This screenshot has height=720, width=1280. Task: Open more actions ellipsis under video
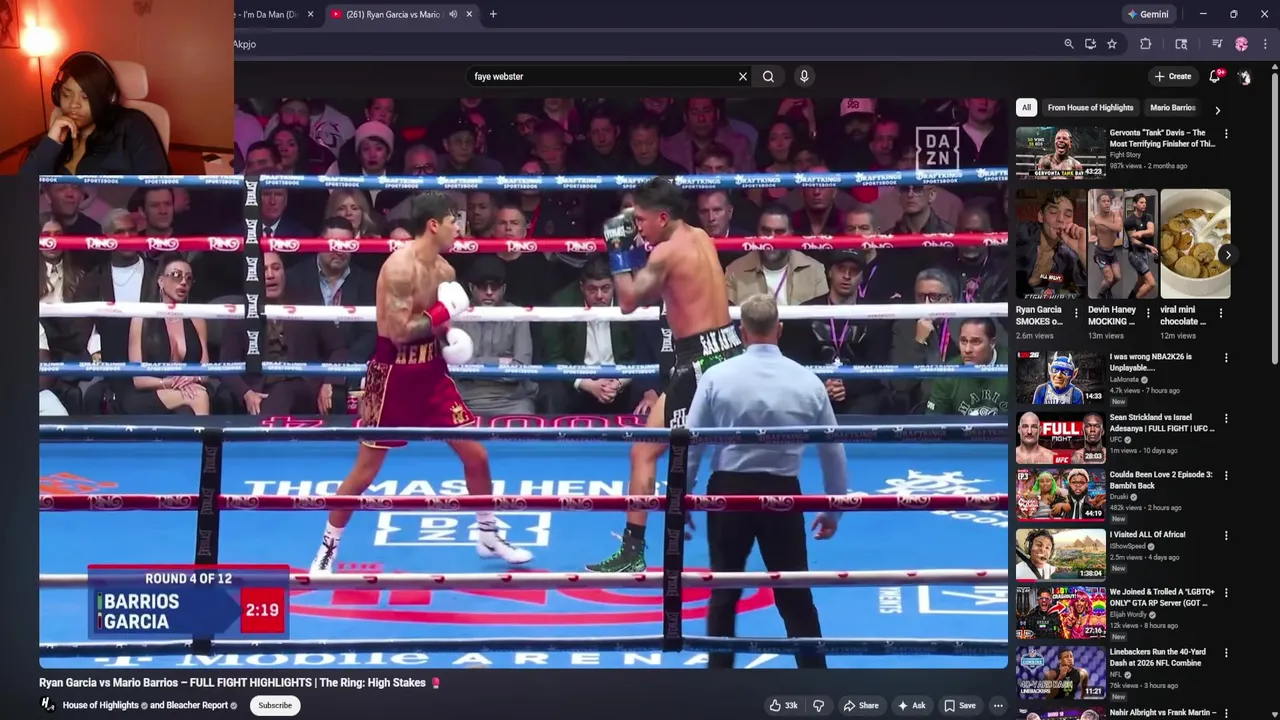click(x=997, y=705)
